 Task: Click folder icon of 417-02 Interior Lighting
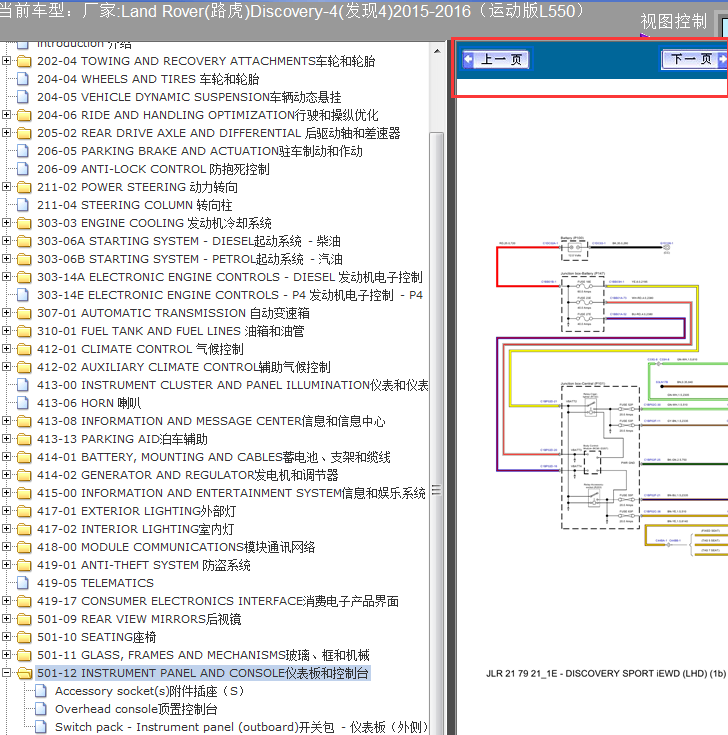24,529
